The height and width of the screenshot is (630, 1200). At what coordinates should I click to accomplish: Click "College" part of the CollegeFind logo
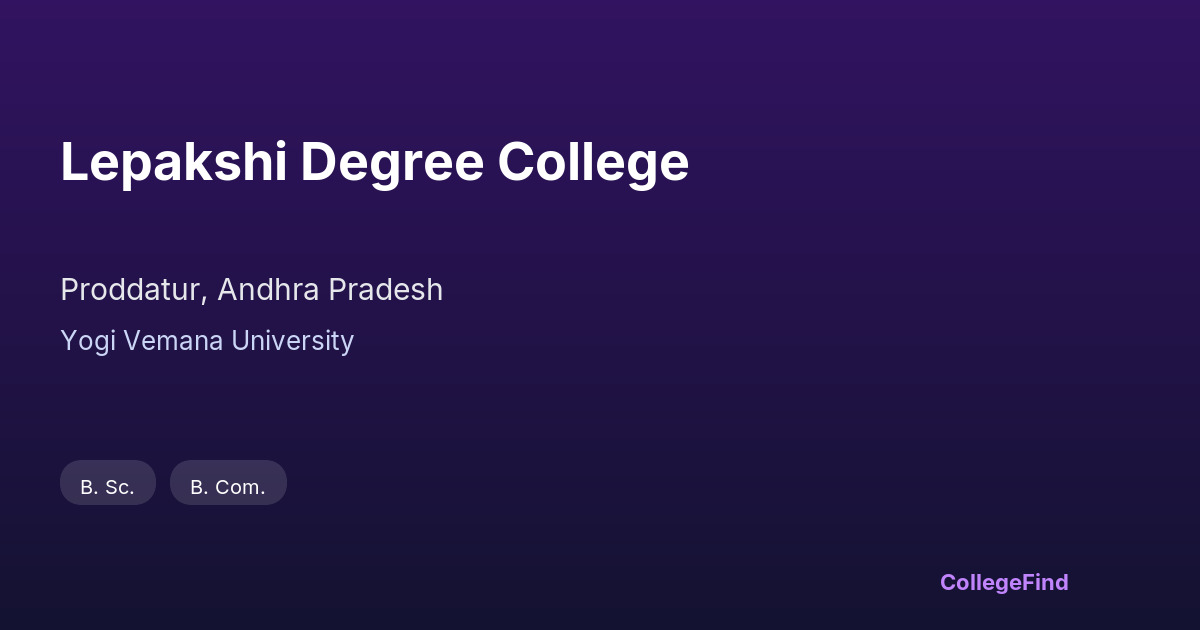(981, 582)
